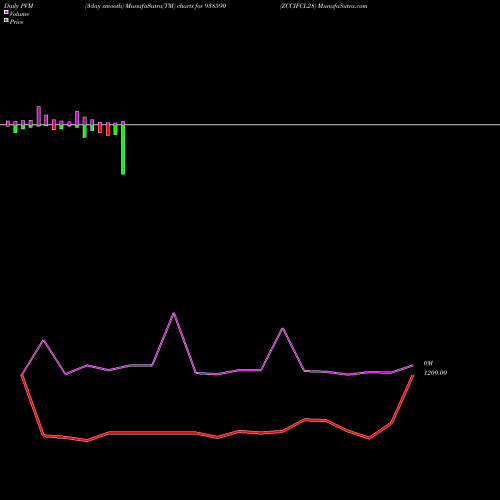Click the tallest magenta bar in histogram

(x=39, y=116)
